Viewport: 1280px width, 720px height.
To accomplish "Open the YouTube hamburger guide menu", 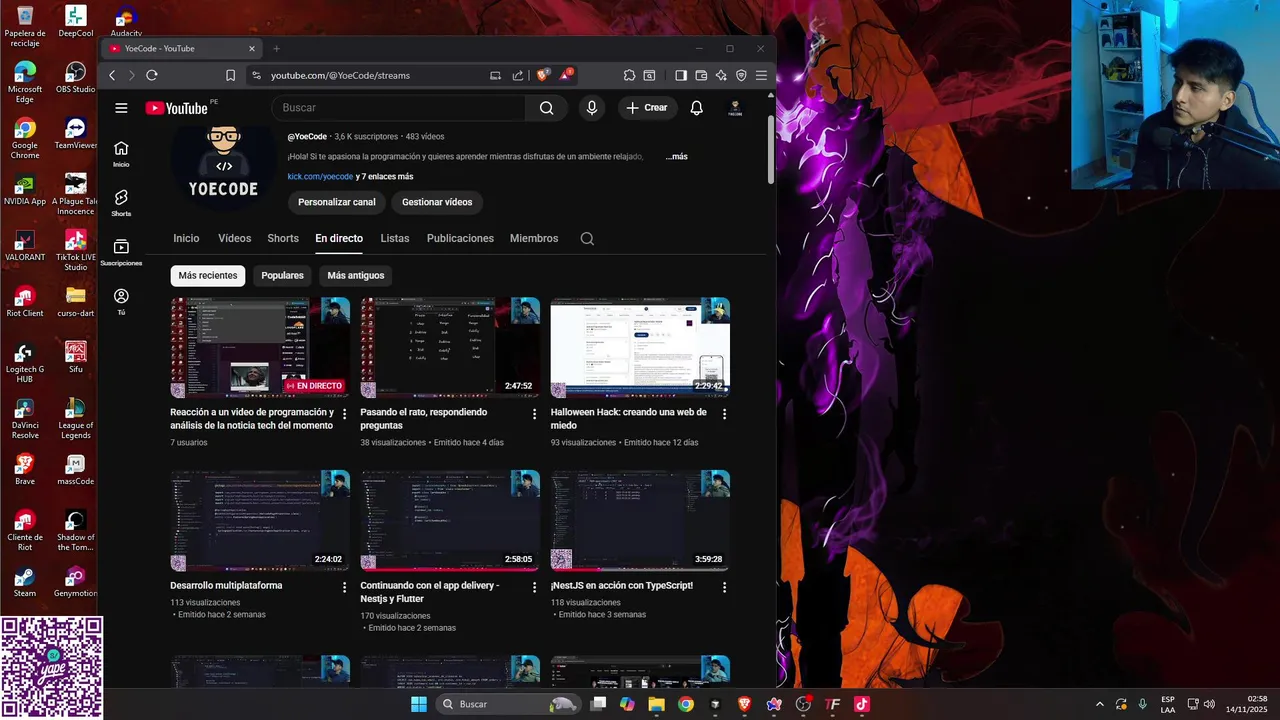I will tap(121, 108).
